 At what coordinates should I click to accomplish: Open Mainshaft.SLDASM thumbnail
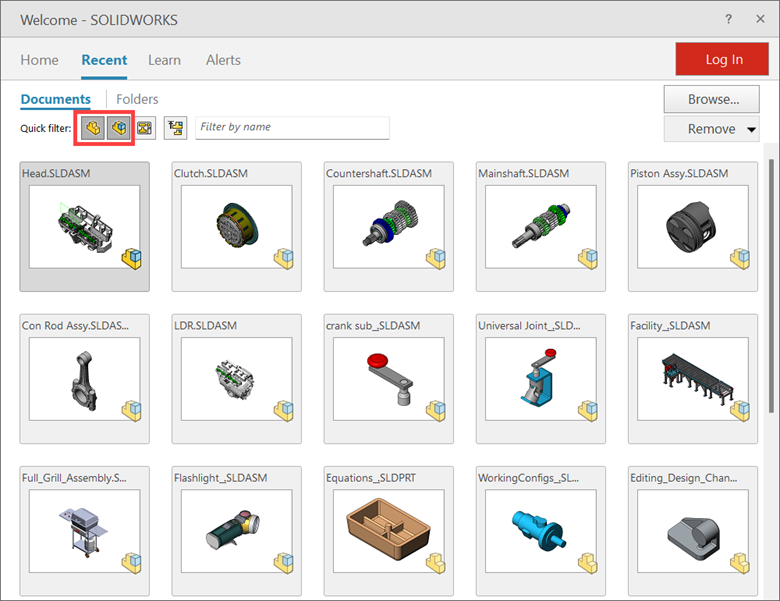(541, 227)
